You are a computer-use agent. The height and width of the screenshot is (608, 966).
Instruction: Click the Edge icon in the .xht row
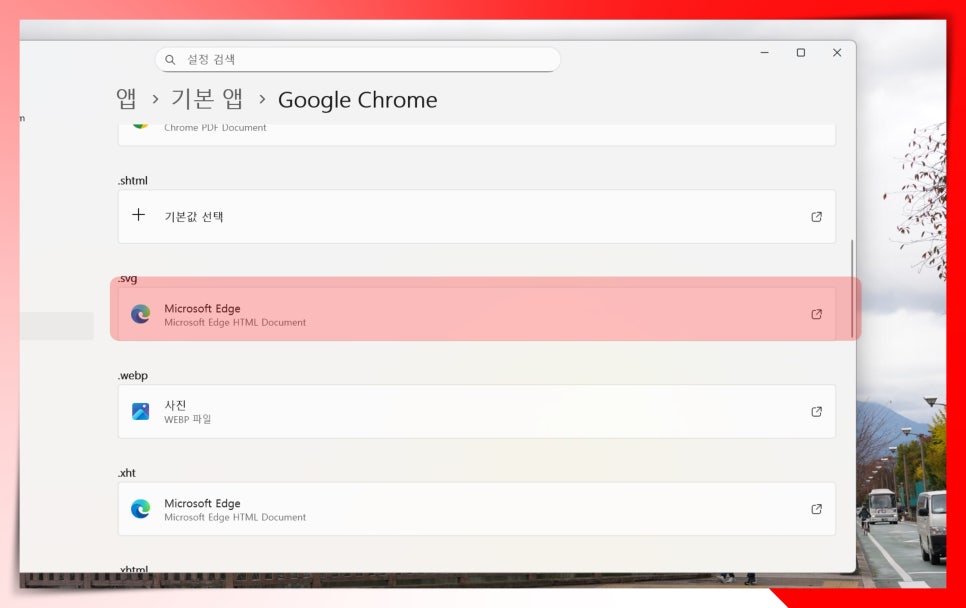tap(140, 509)
